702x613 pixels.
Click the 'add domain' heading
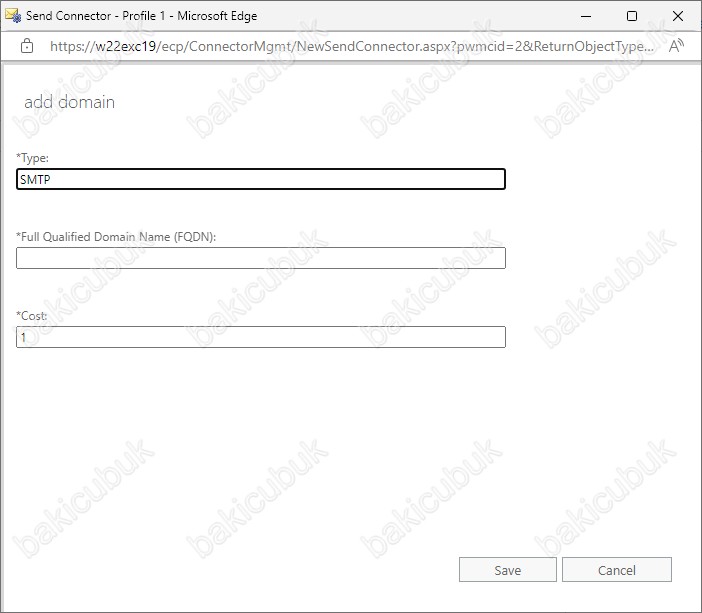click(x=69, y=102)
